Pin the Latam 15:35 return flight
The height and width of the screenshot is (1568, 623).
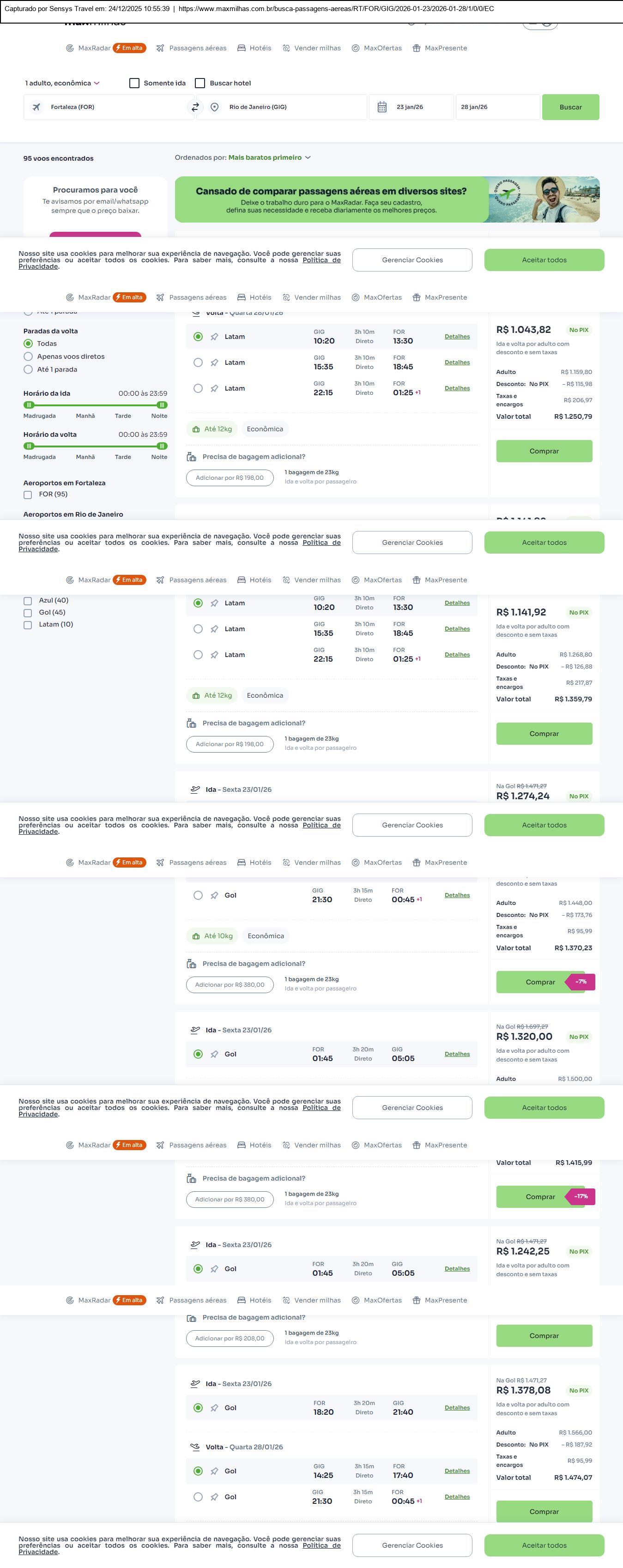click(214, 363)
